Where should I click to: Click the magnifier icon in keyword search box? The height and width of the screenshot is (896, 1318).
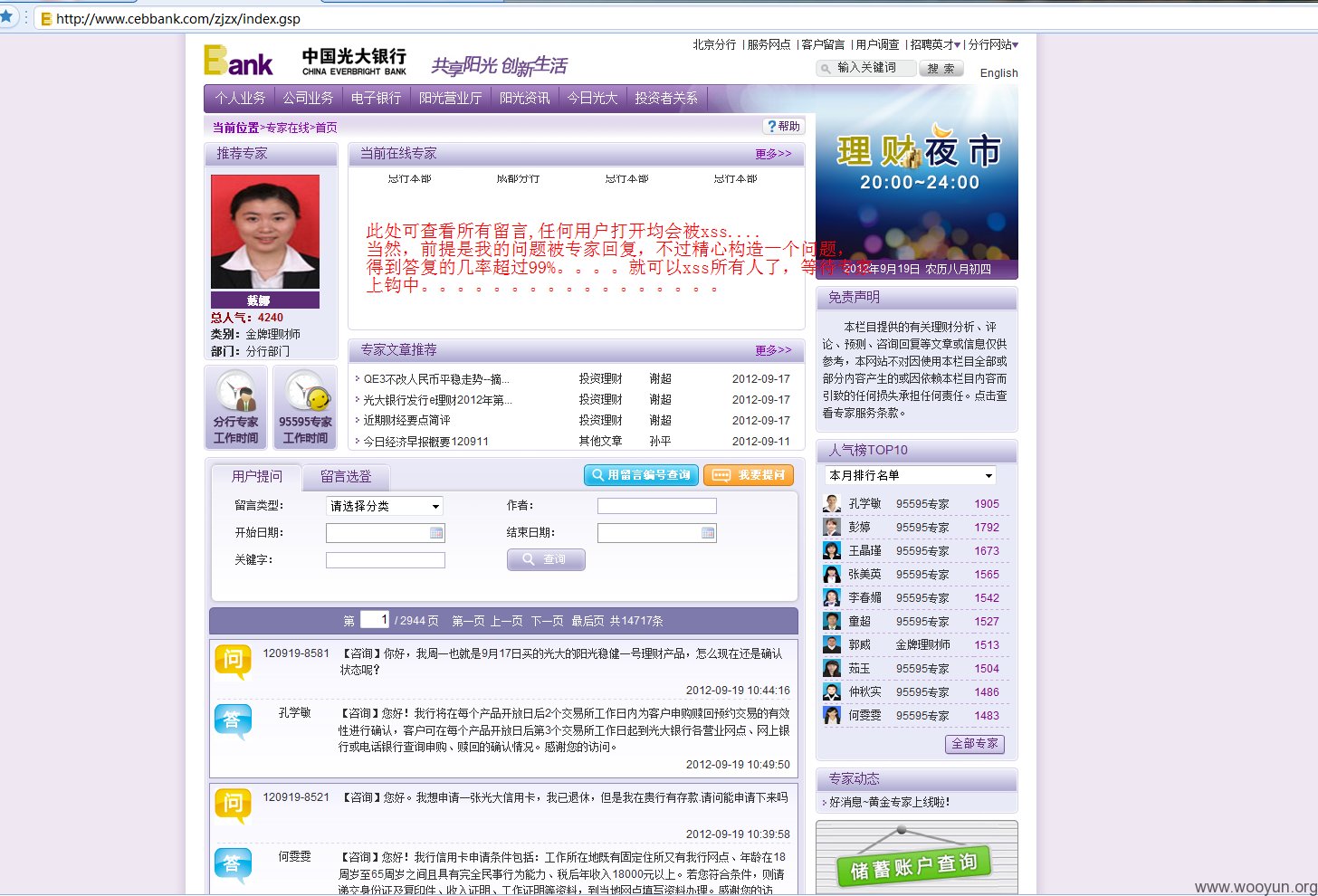coord(826,68)
